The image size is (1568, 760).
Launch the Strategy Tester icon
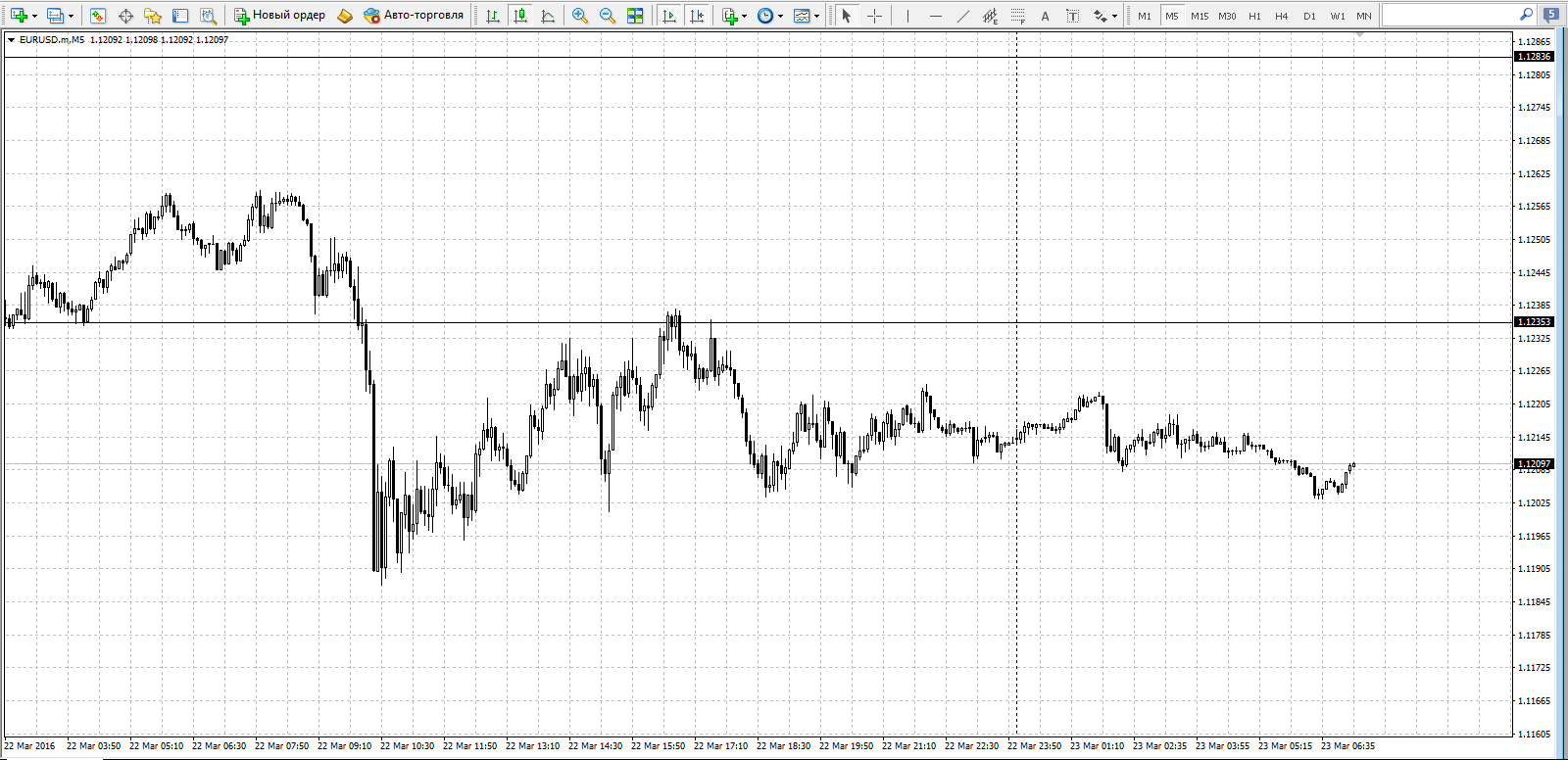click(x=208, y=16)
